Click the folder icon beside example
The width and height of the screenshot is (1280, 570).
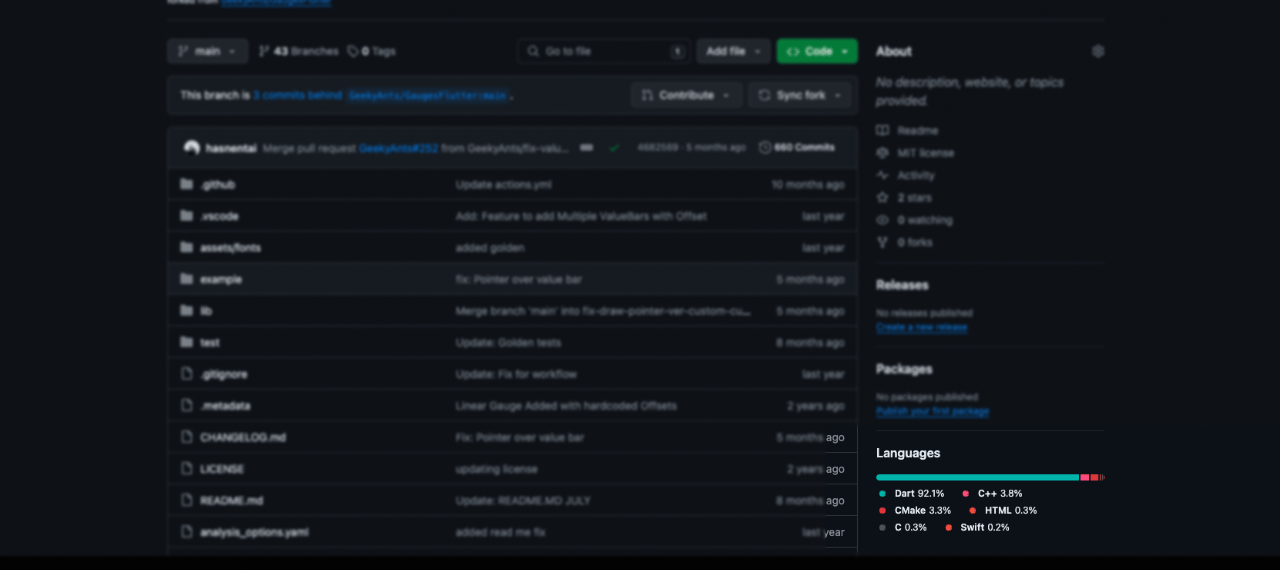point(186,279)
